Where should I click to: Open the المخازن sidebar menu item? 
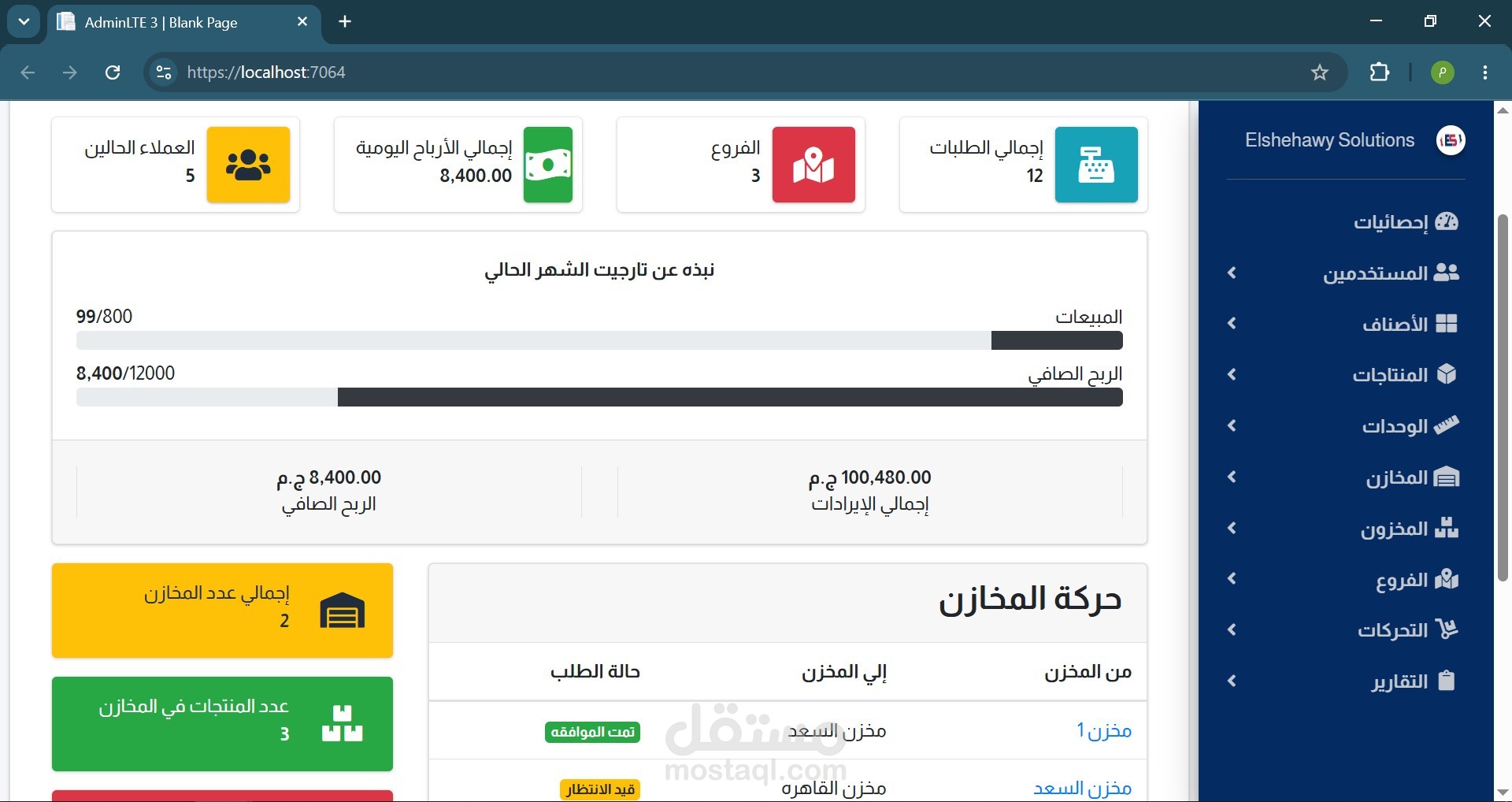pyautogui.click(x=1346, y=477)
